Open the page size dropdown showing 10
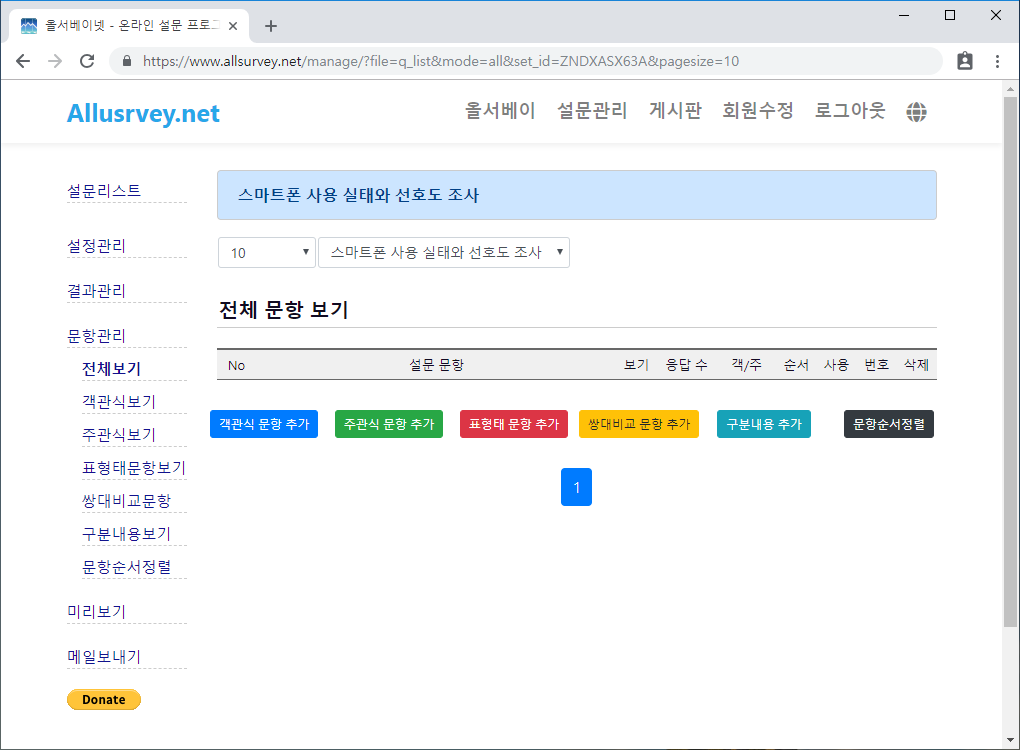Image resolution: width=1020 pixels, height=750 pixels. click(266, 253)
